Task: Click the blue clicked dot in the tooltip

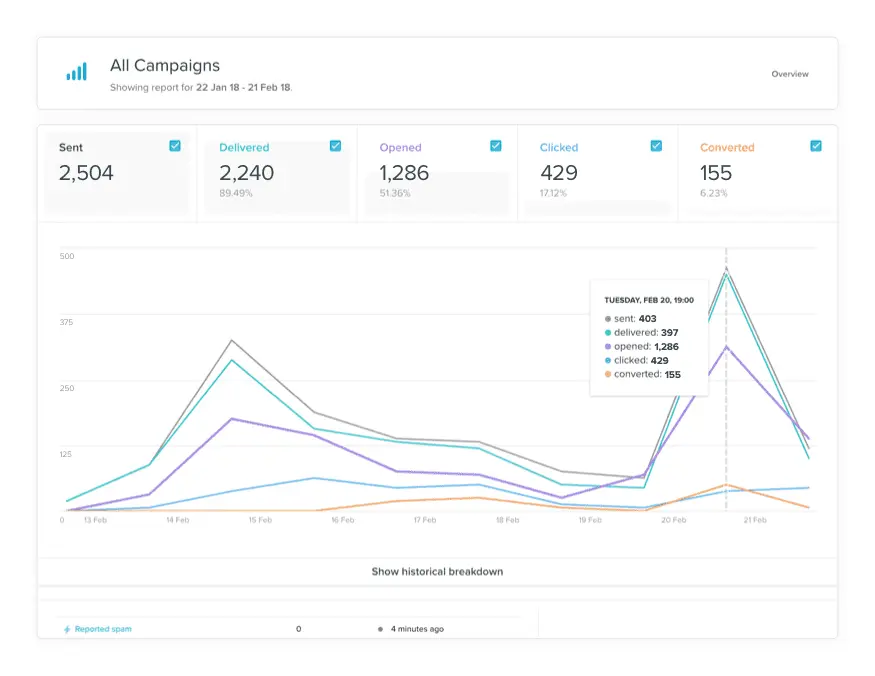Action: tap(608, 360)
